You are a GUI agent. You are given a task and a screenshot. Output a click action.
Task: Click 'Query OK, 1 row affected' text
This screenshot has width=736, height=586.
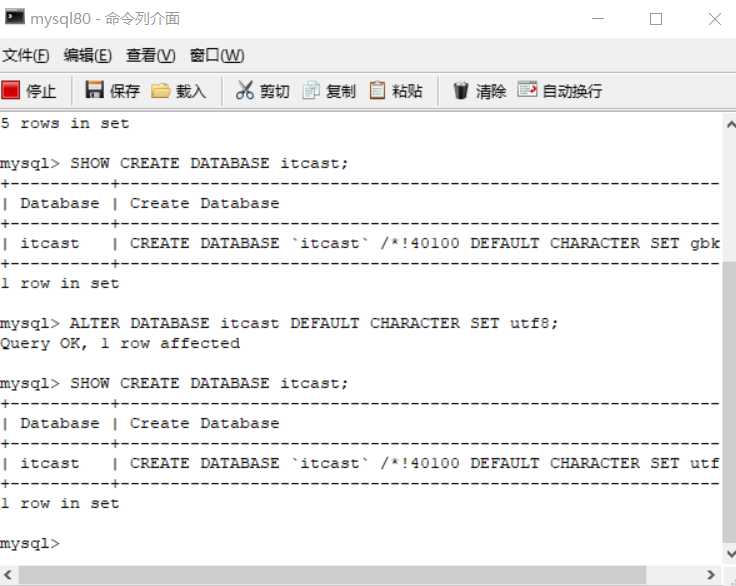click(120, 343)
